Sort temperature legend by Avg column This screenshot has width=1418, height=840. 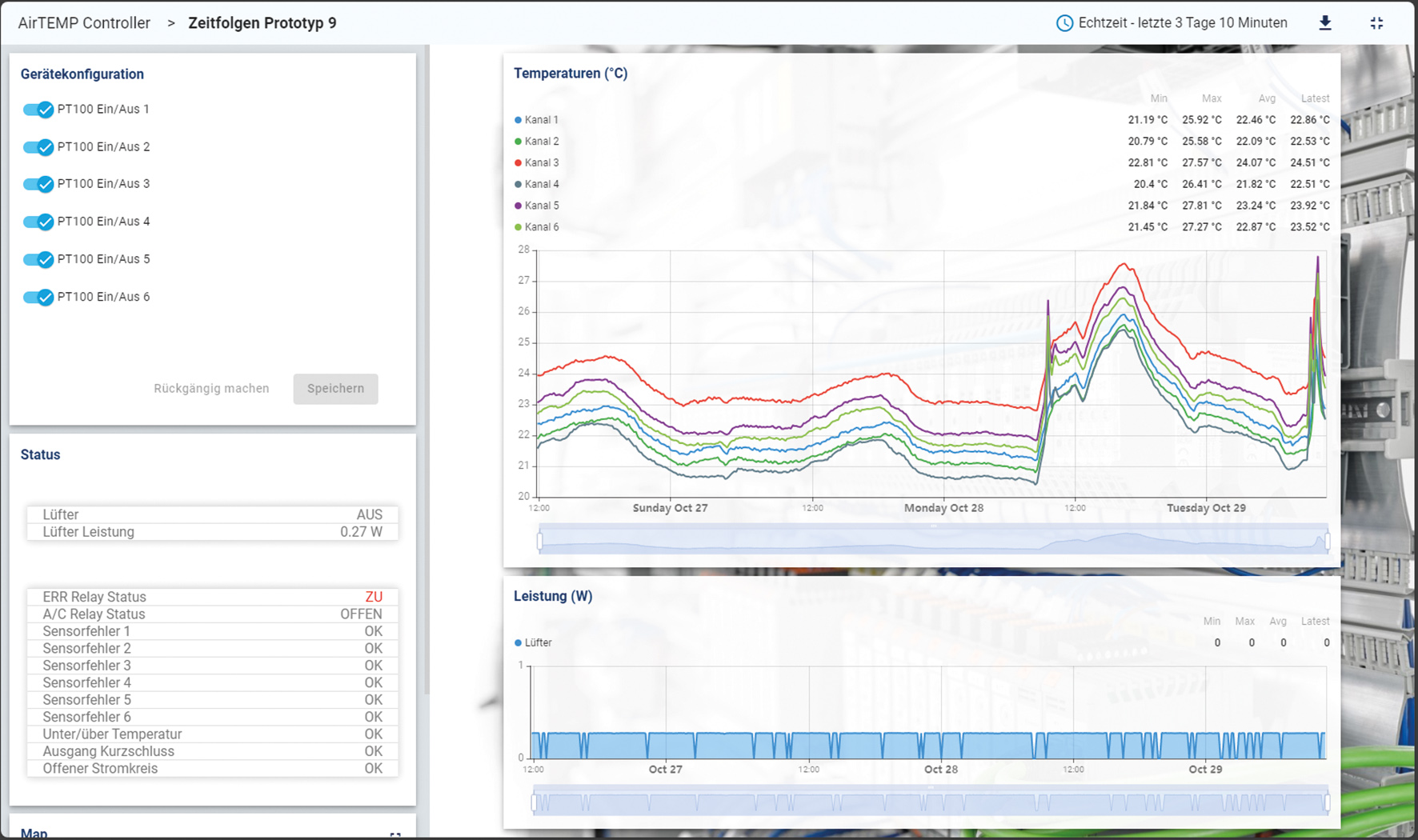(1266, 98)
